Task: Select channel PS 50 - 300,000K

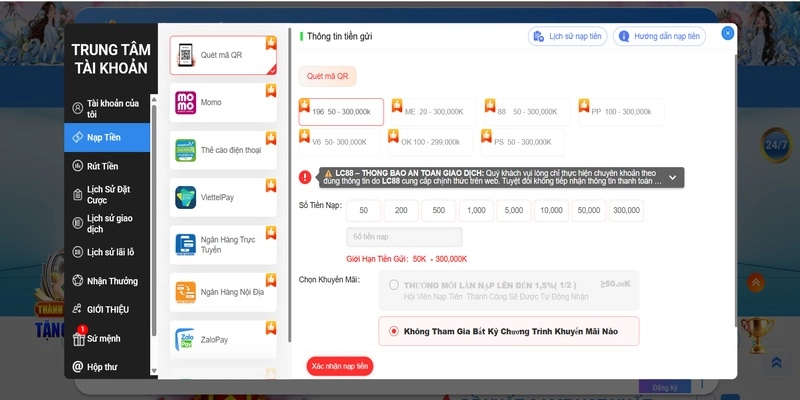Action: point(522,142)
